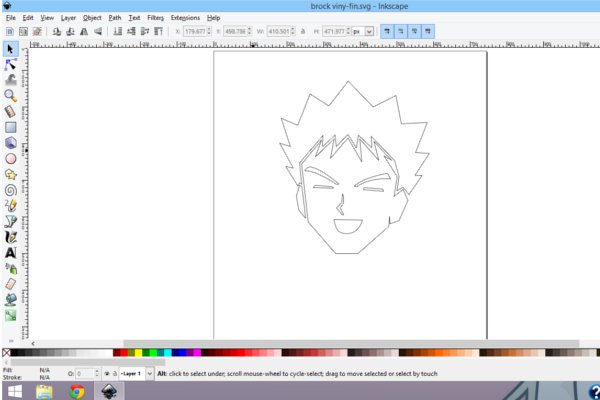Adjust the W width stepper arrows
This screenshot has width=600, height=400.
click(x=293, y=31)
